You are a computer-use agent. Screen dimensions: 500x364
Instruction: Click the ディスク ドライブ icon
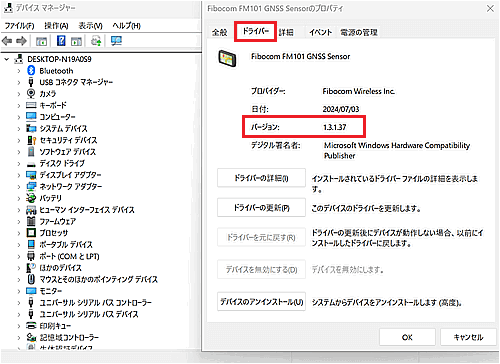point(31,164)
